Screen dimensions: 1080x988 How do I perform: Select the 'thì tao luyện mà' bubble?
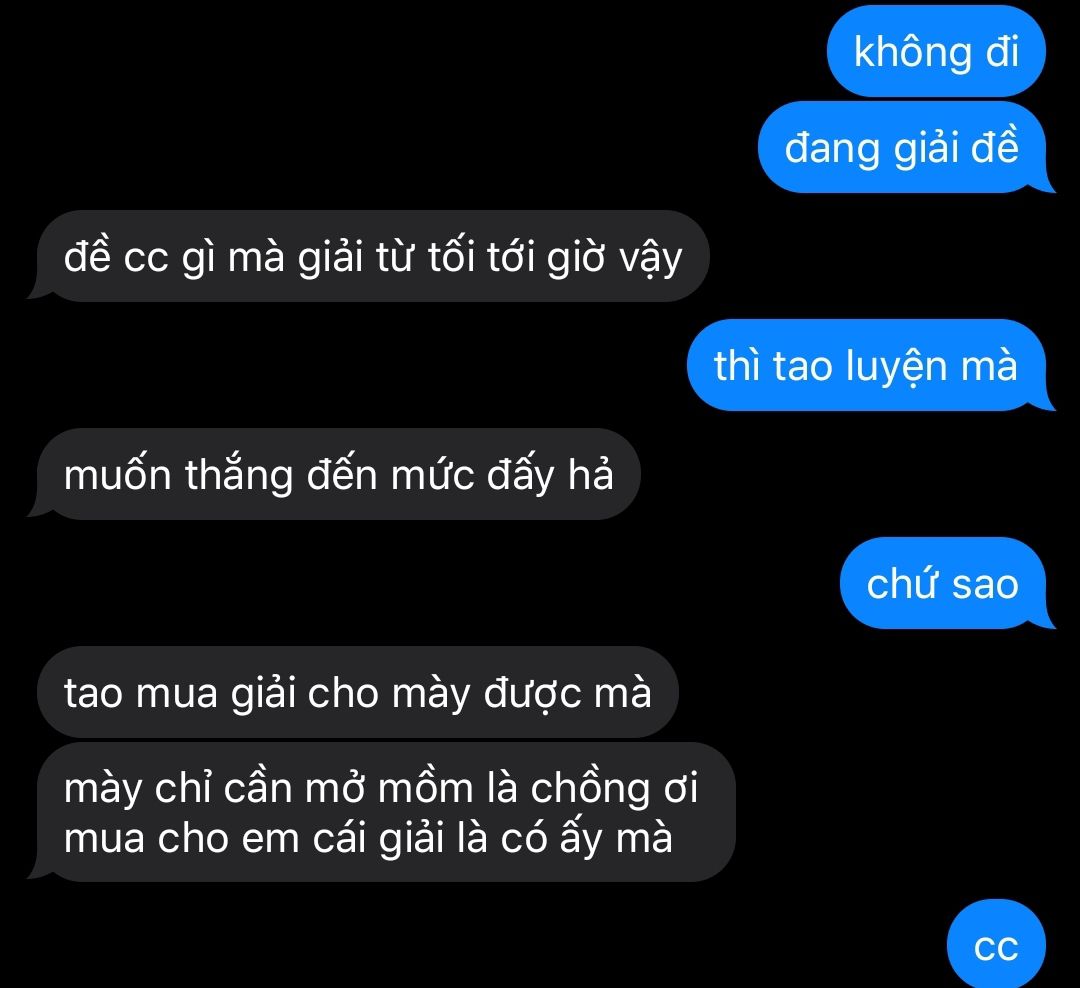869,365
